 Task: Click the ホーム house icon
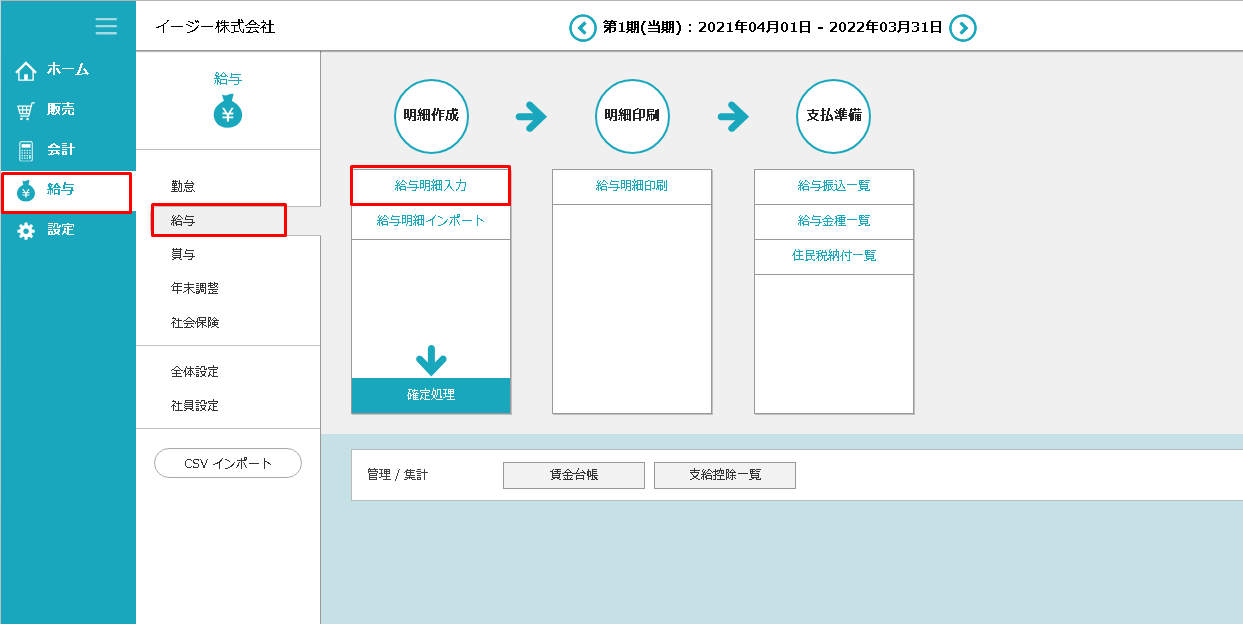pos(26,71)
